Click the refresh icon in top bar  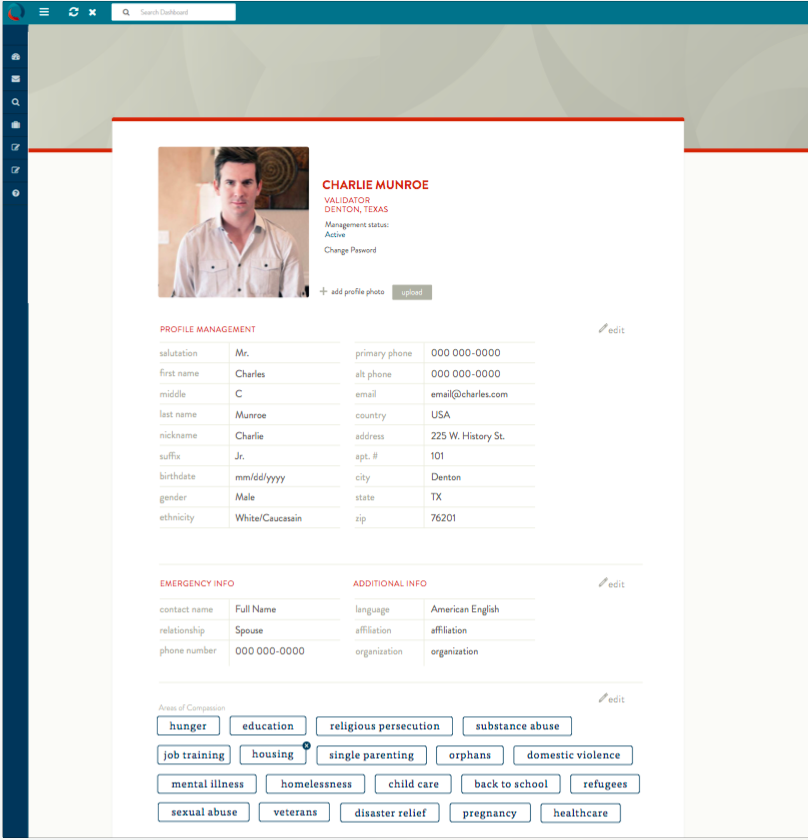(x=73, y=12)
